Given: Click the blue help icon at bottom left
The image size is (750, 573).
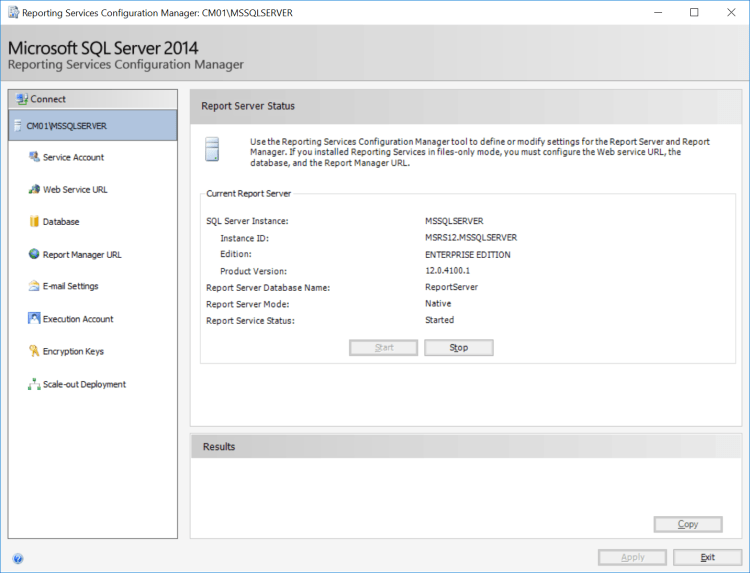Looking at the screenshot, I should click(18, 559).
